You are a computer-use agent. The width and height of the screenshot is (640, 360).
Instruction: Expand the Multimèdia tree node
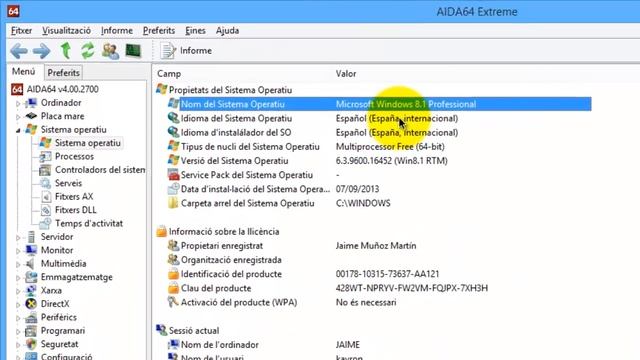18,264
